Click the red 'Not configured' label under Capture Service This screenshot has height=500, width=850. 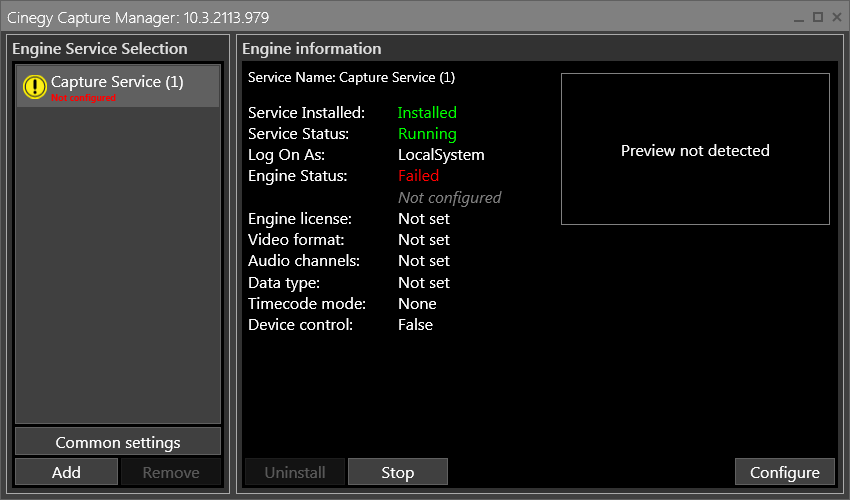pos(83,98)
